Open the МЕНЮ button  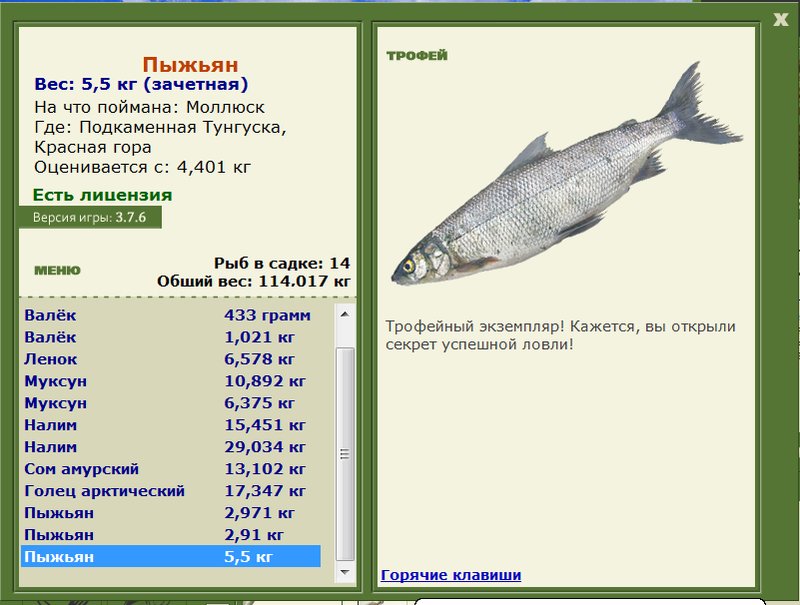coord(57,270)
